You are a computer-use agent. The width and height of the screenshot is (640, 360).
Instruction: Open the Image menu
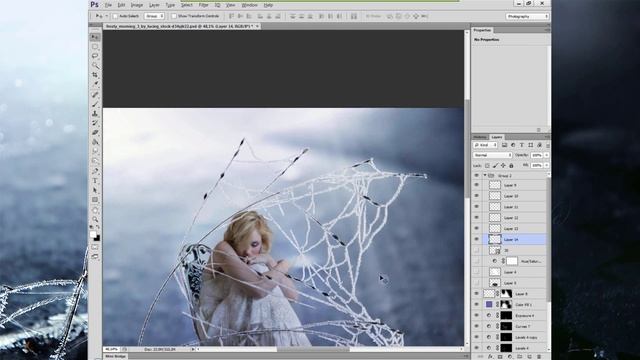(x=137, y=5)
